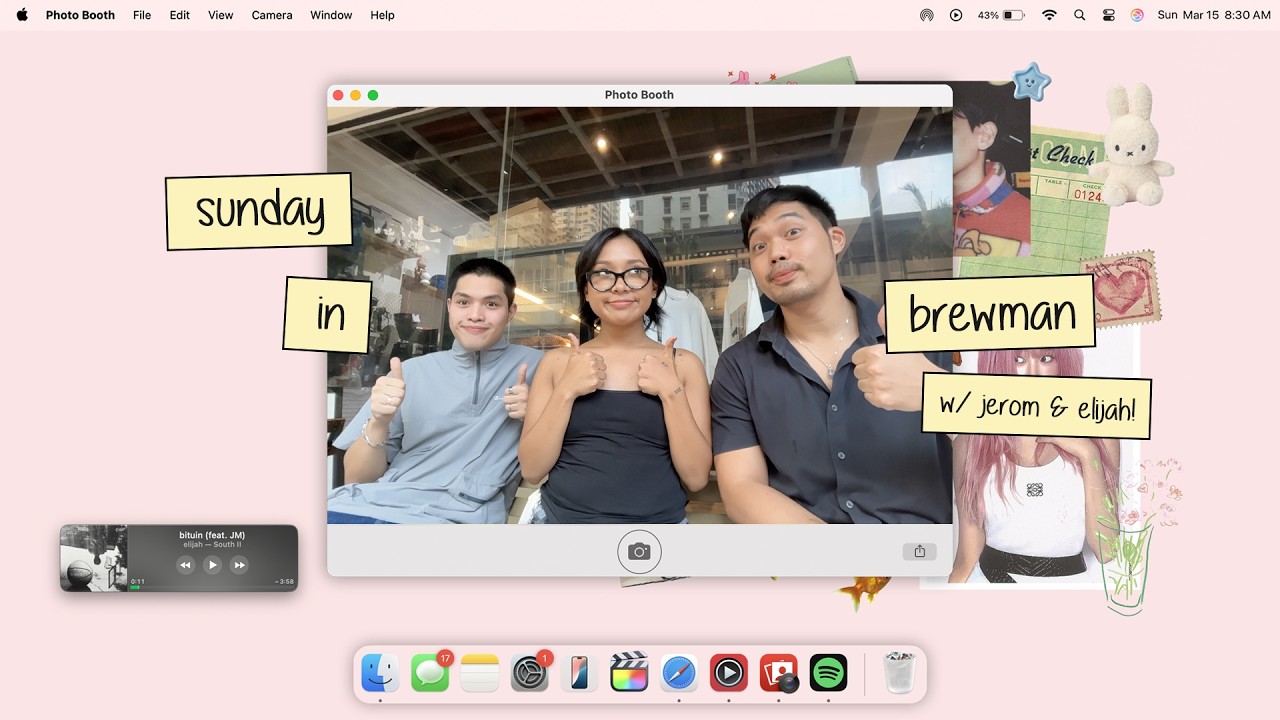Click the Now Playing menu bar icon
Viewport: 1280px width, 720px height.
[956, 15]
